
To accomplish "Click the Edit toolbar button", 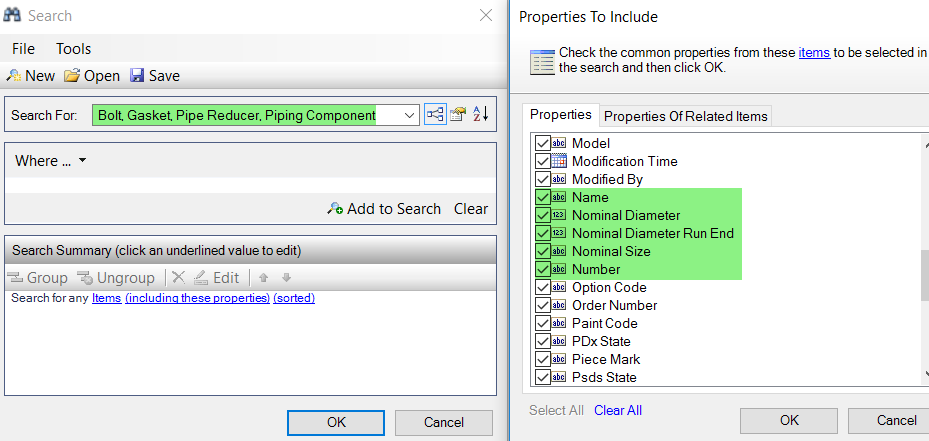I will [x=217, y=277].
